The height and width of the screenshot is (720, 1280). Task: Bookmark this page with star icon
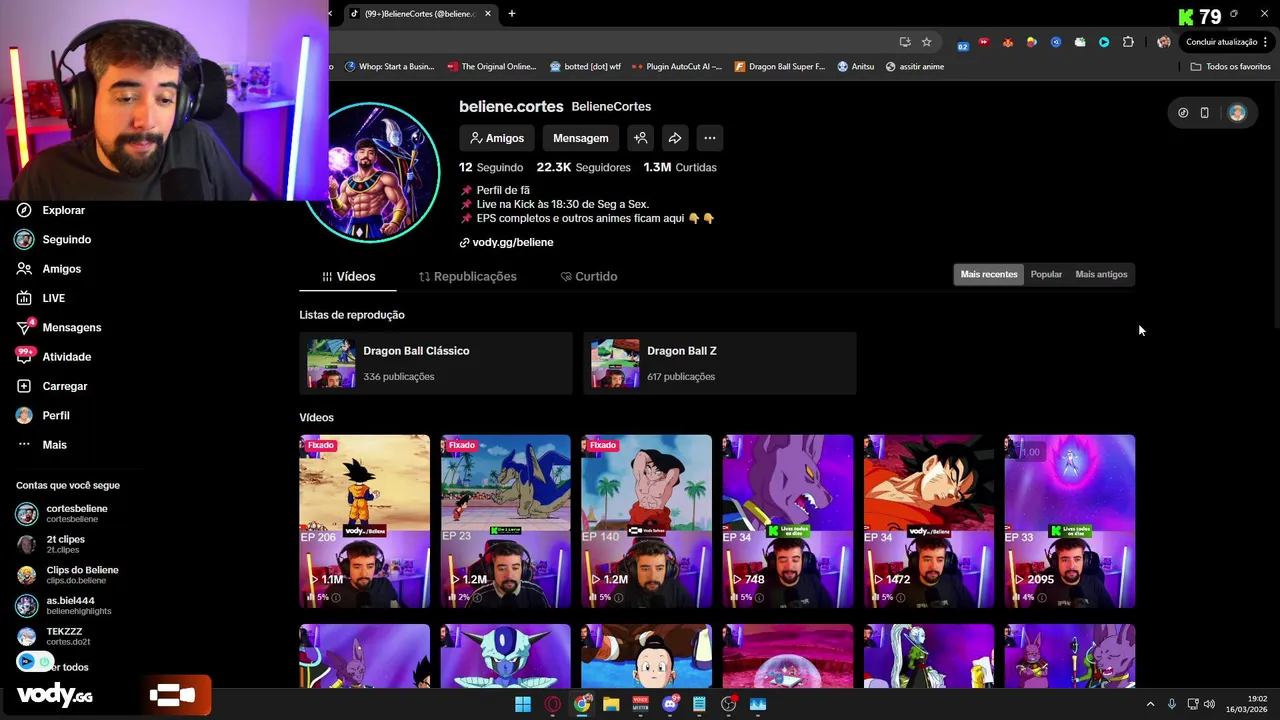[x=927, y=42]
